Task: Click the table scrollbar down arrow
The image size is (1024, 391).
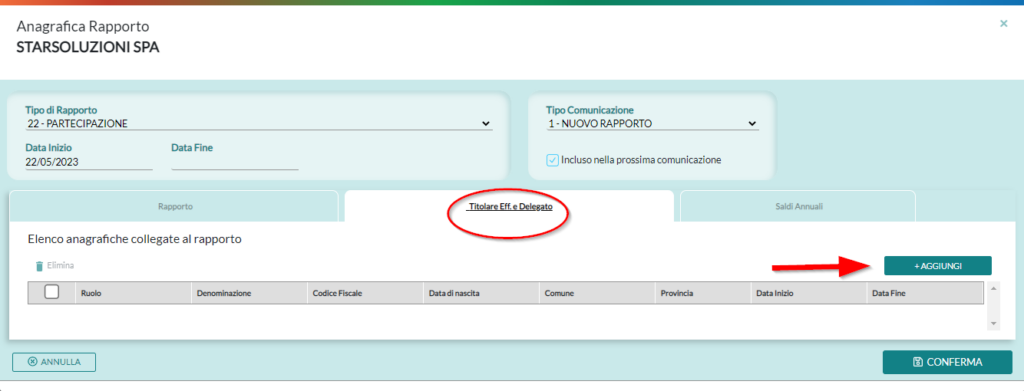Action: pos(993,323)
